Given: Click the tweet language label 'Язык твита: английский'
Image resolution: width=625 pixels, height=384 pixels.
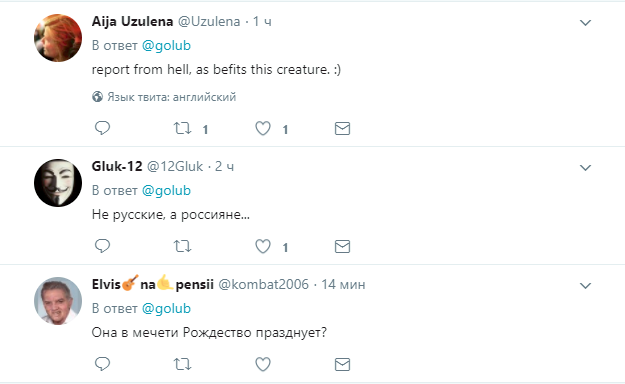Looking at the screenshot, I should (x=164, y=97).
